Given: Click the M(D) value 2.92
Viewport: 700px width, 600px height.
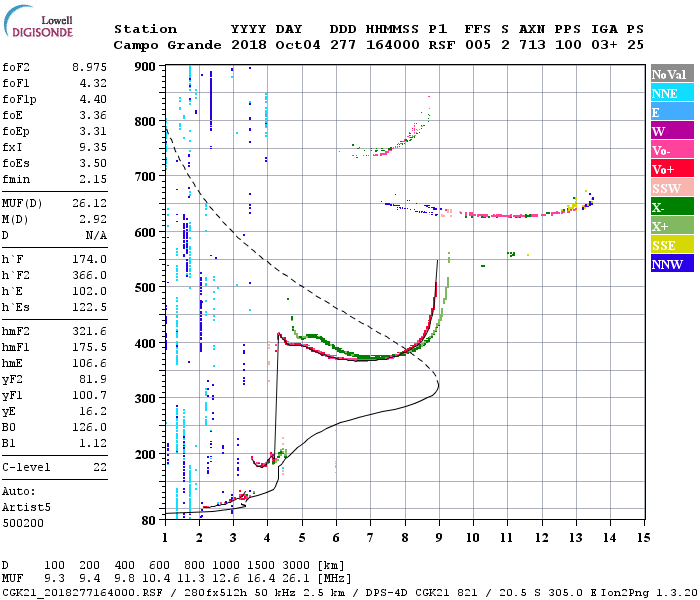Looking at the screenshot, I should [x=93, y=219].
